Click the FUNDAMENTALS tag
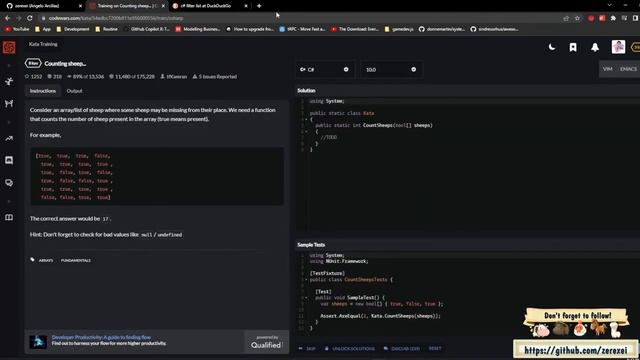This screenshot has width=640, height=360. [x=76, y=260]
